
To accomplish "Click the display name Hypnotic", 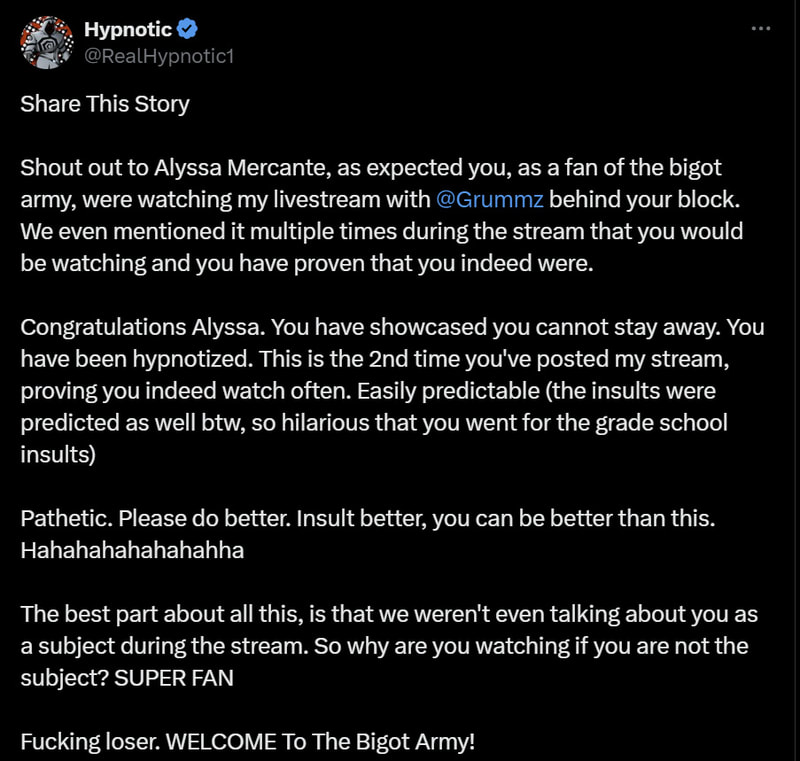I will click(128, 29).
